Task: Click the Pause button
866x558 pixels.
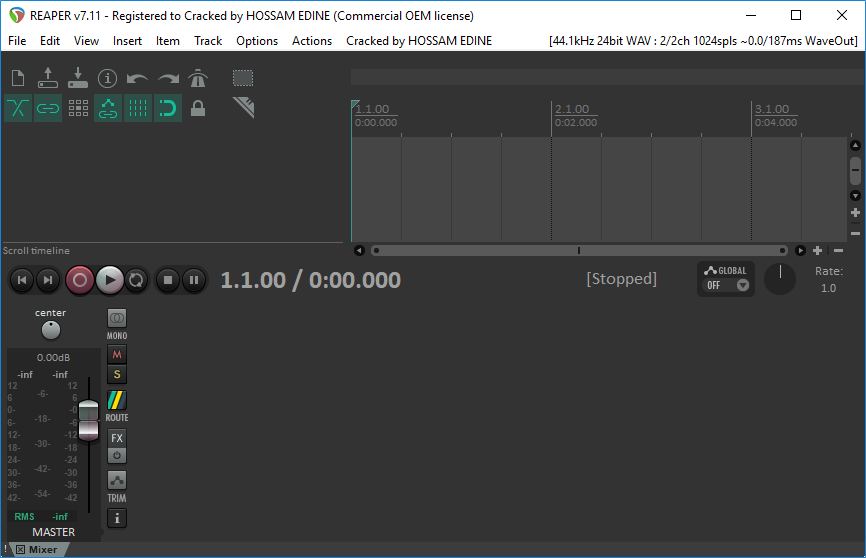Action: pyautogui.click(x=194, y=280)
